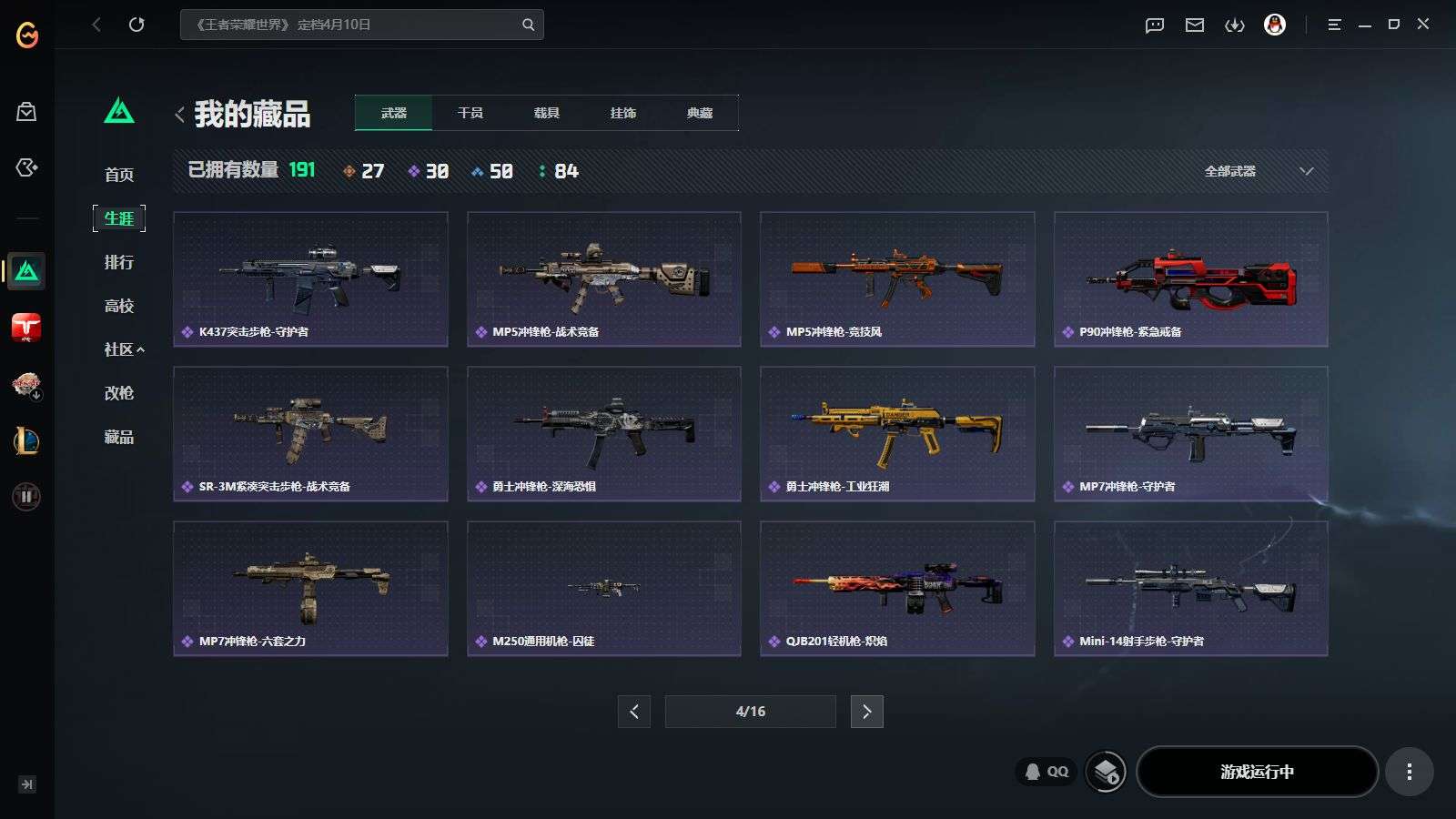
Task: Click the 游戏运行中 button
Action: click(x=1257, y=772)
